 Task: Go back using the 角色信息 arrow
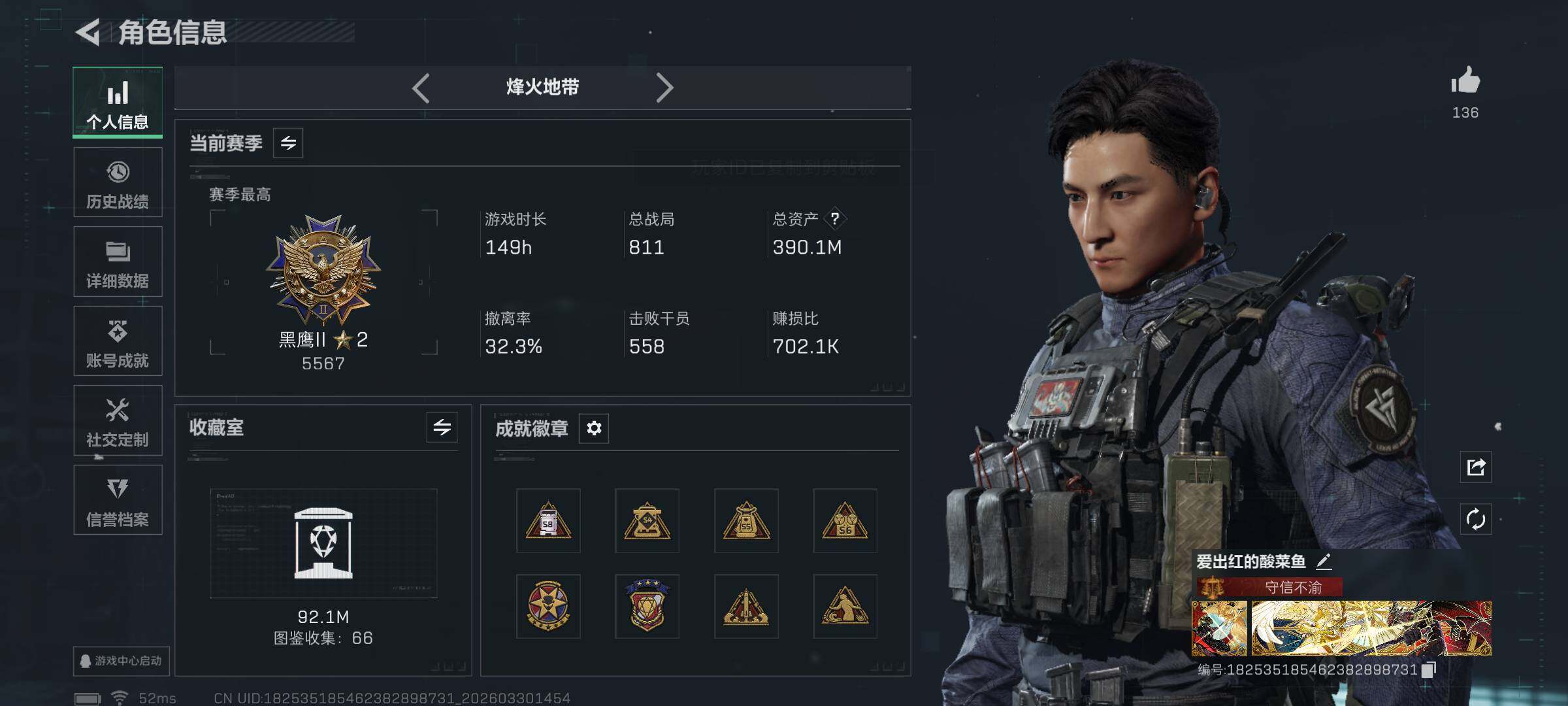88,32
